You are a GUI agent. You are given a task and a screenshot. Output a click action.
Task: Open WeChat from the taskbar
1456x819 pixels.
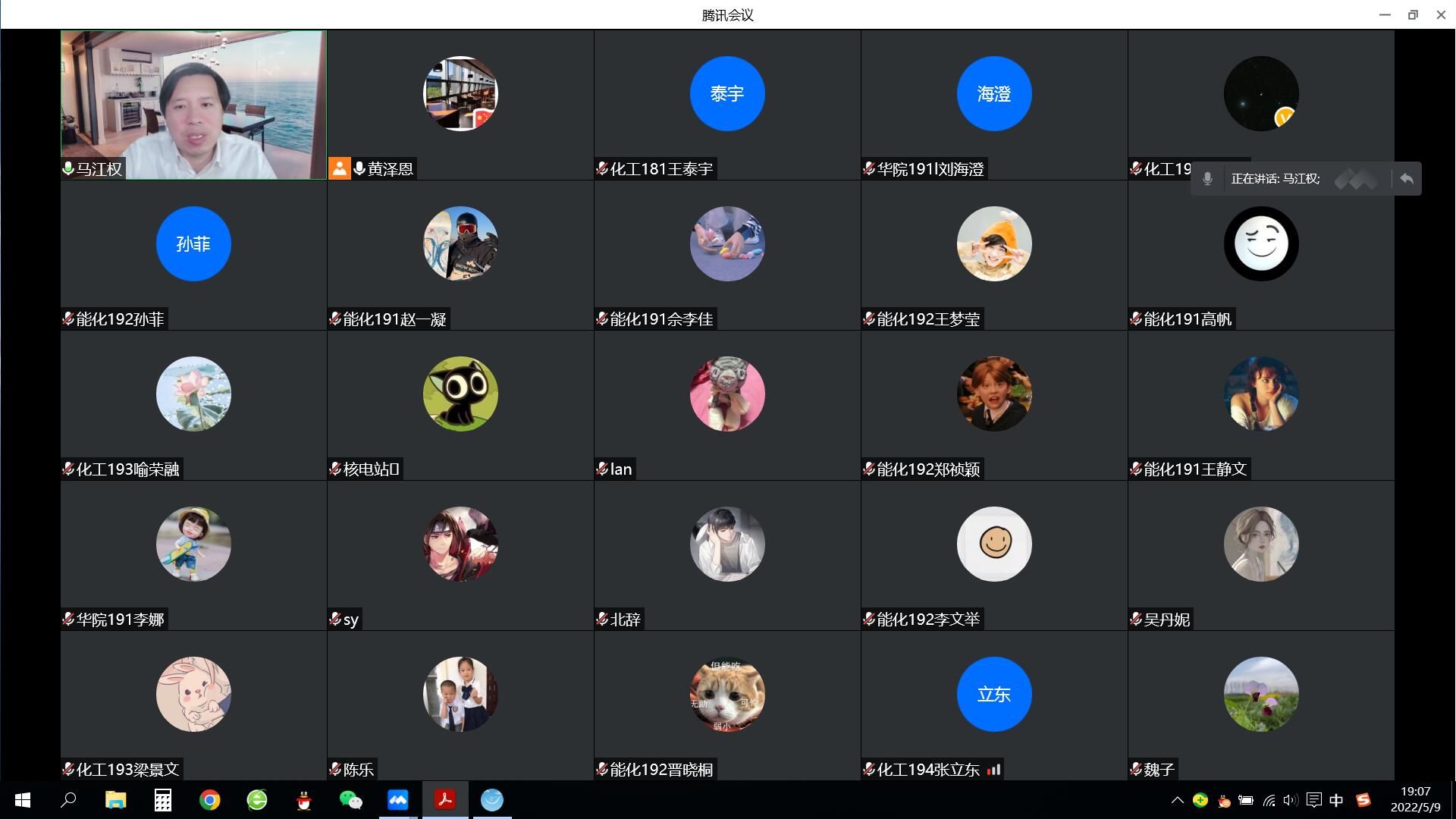pos(350,800)
